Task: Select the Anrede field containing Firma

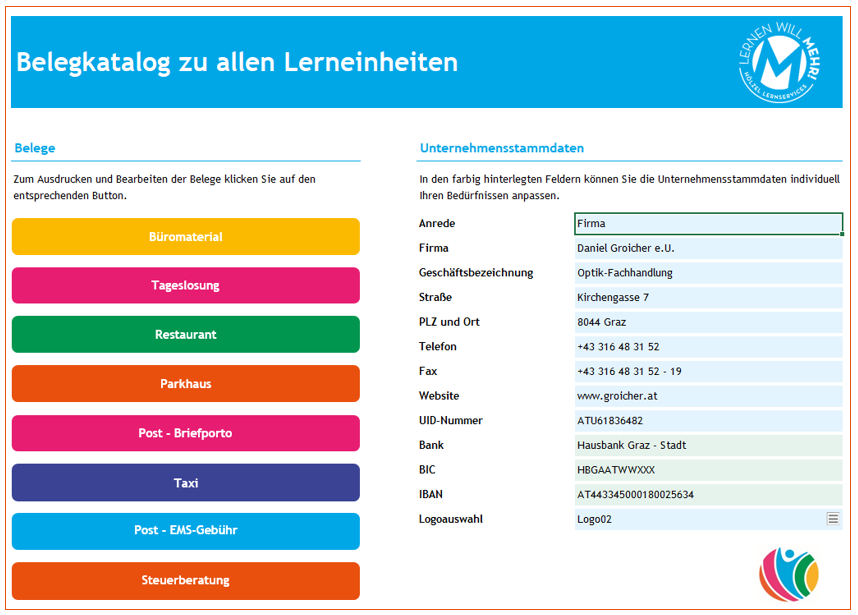Action: click(708, 223)
